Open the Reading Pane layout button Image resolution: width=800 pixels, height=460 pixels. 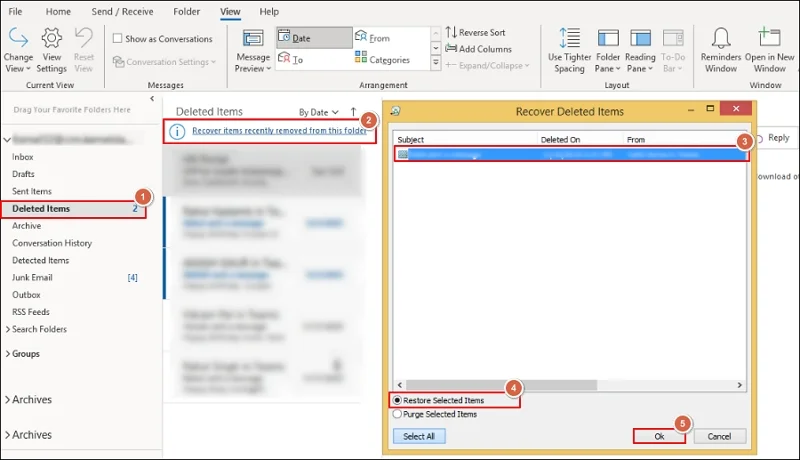[x=640, y=50]
